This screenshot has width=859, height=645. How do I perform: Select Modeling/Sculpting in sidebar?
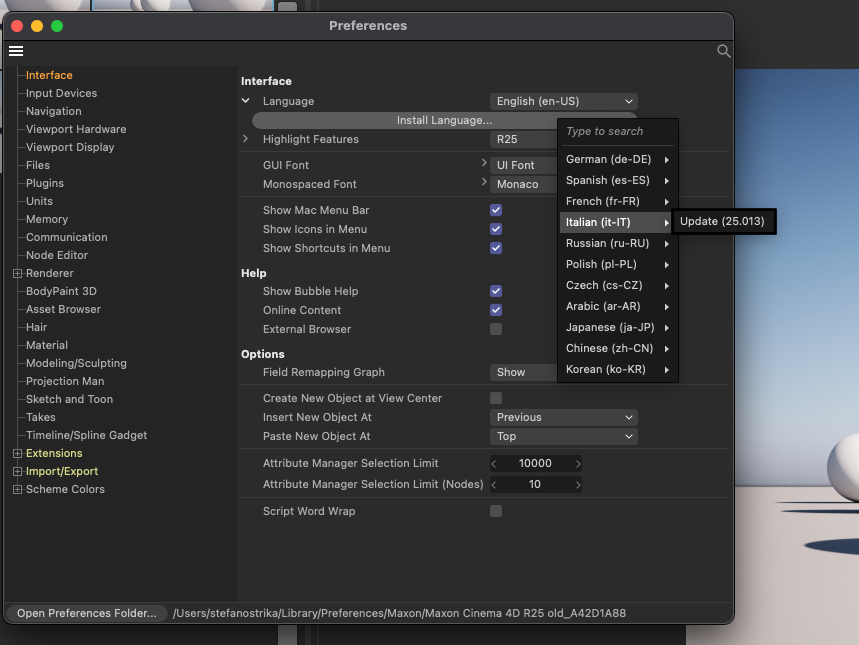[x=76, y=363]
